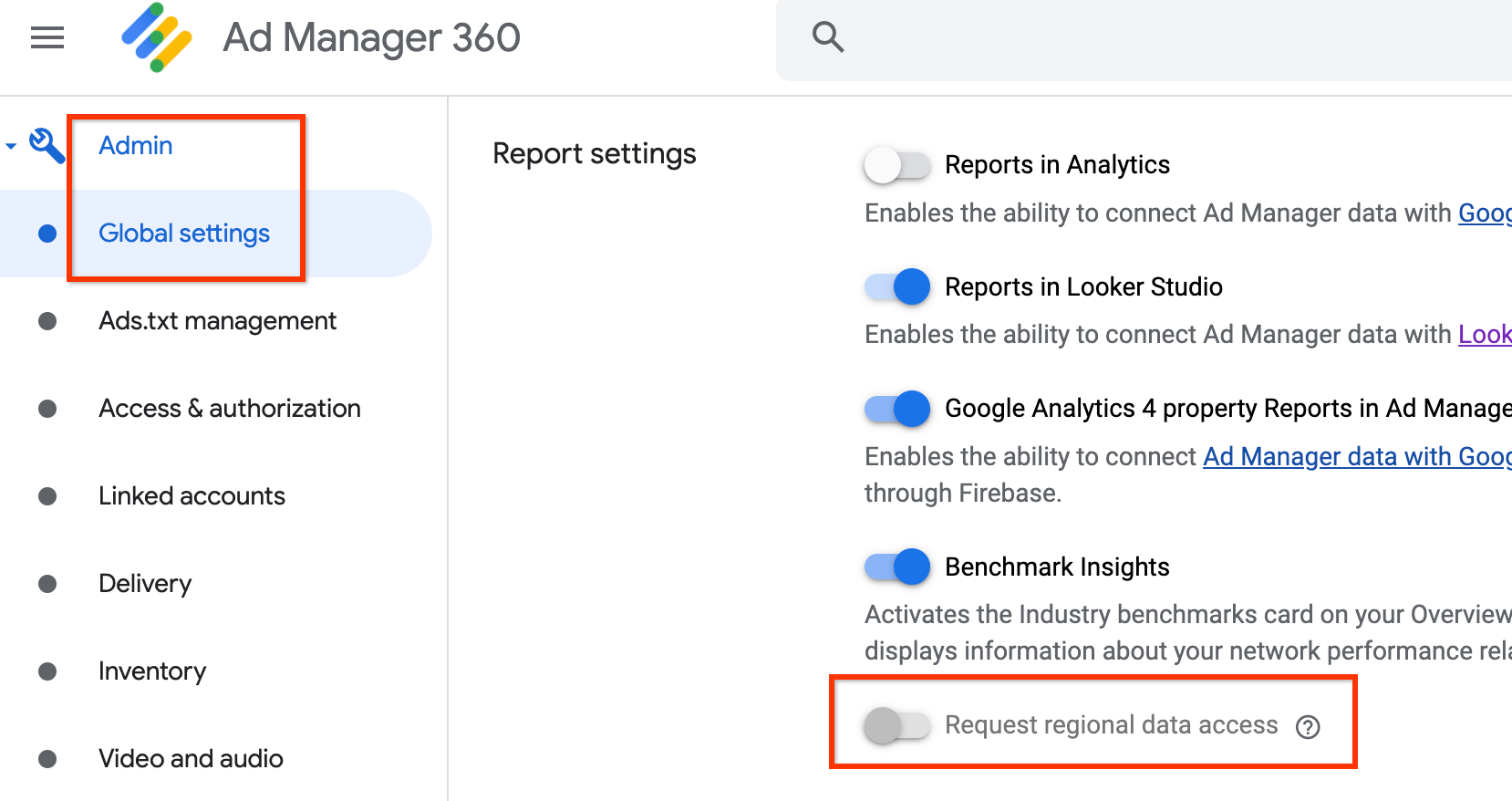The width and height of the screenshot is (1512, 801).
Task: Click the Ad Manager 360 logo
Action: [x=157, y=37]
